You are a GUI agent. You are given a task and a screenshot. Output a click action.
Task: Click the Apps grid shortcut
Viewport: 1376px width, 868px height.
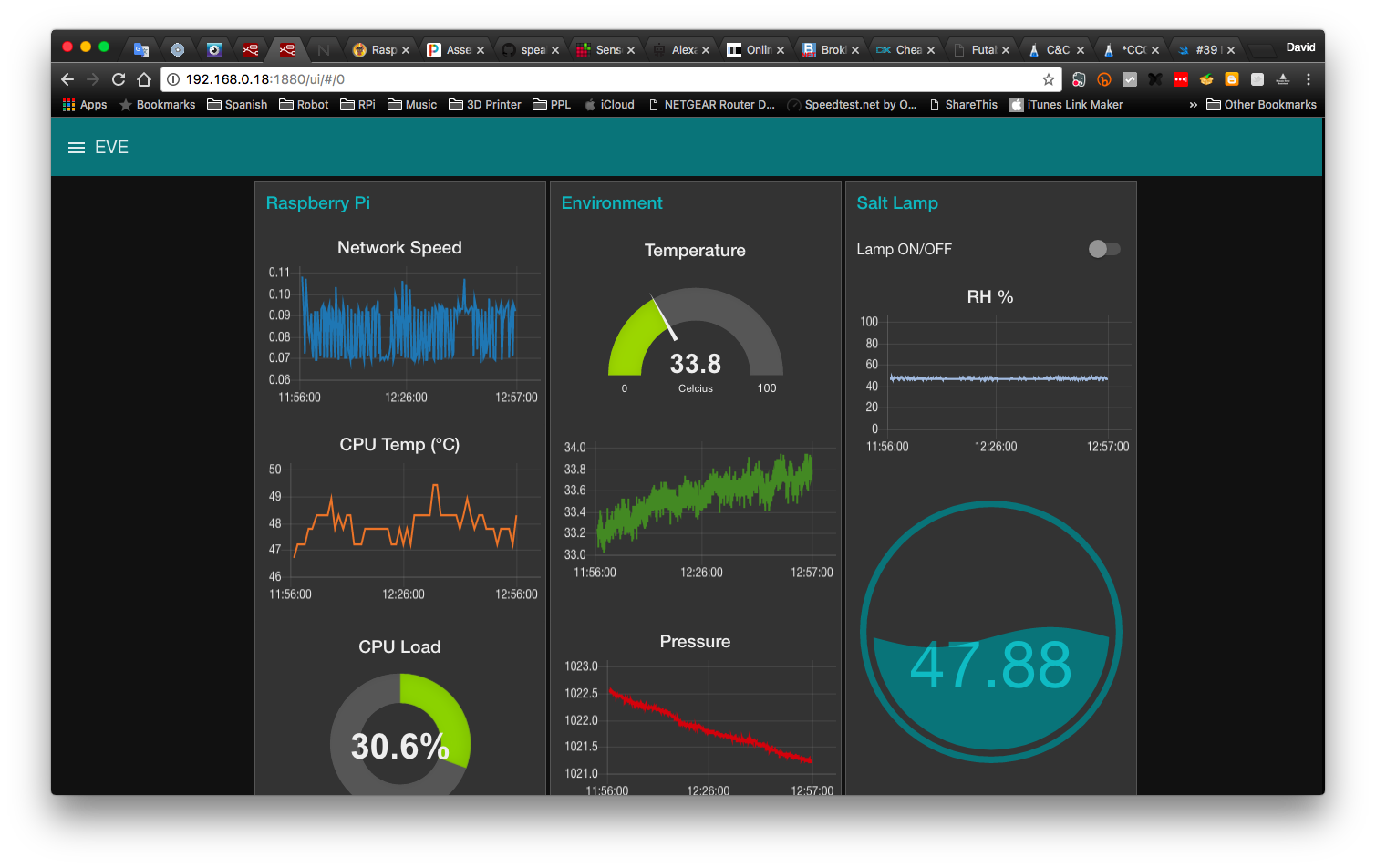pos(85,105)
